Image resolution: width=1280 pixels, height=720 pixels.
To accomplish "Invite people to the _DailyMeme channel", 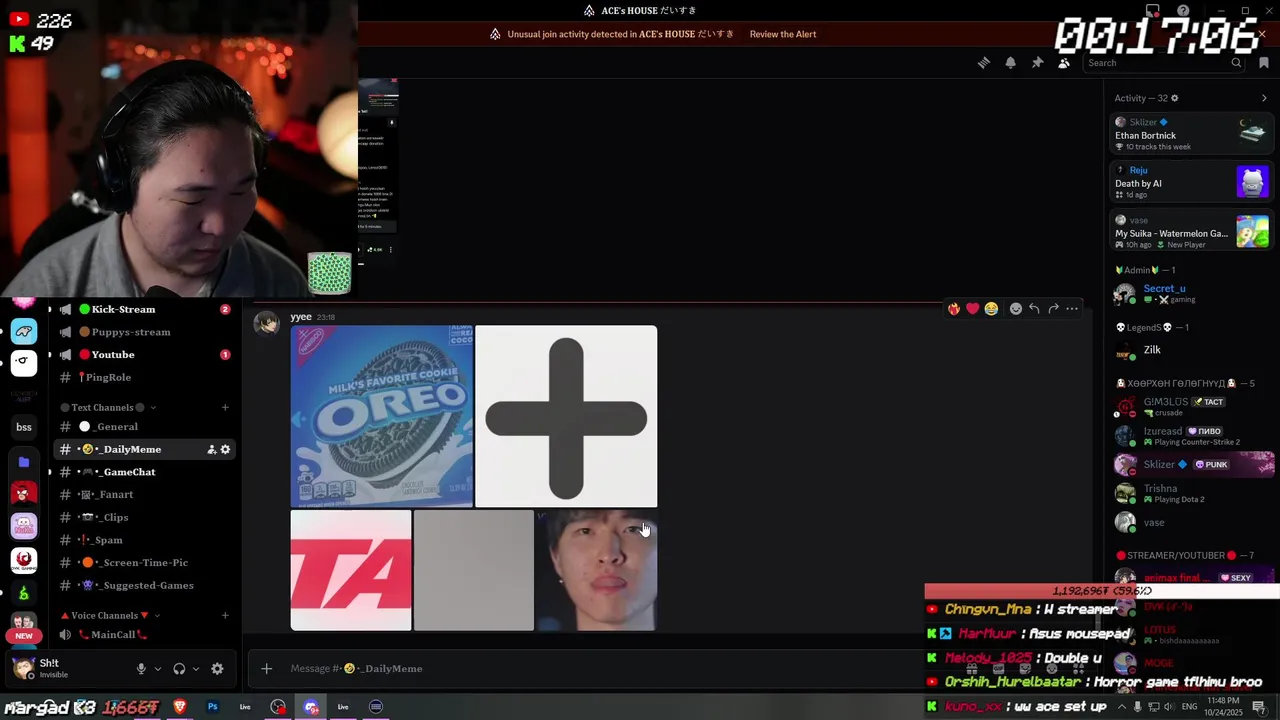I will (x=211, y=450).
